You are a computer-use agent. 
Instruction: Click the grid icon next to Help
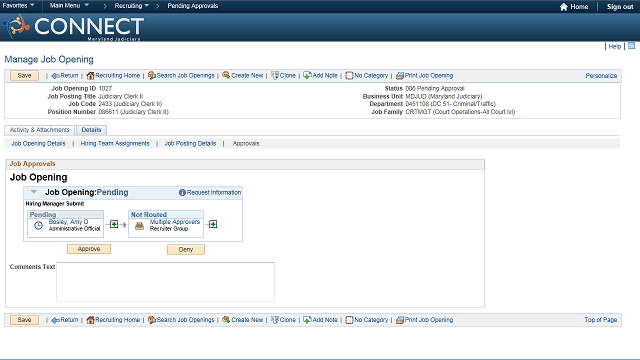pyautogui.click(x=631, y=46)
